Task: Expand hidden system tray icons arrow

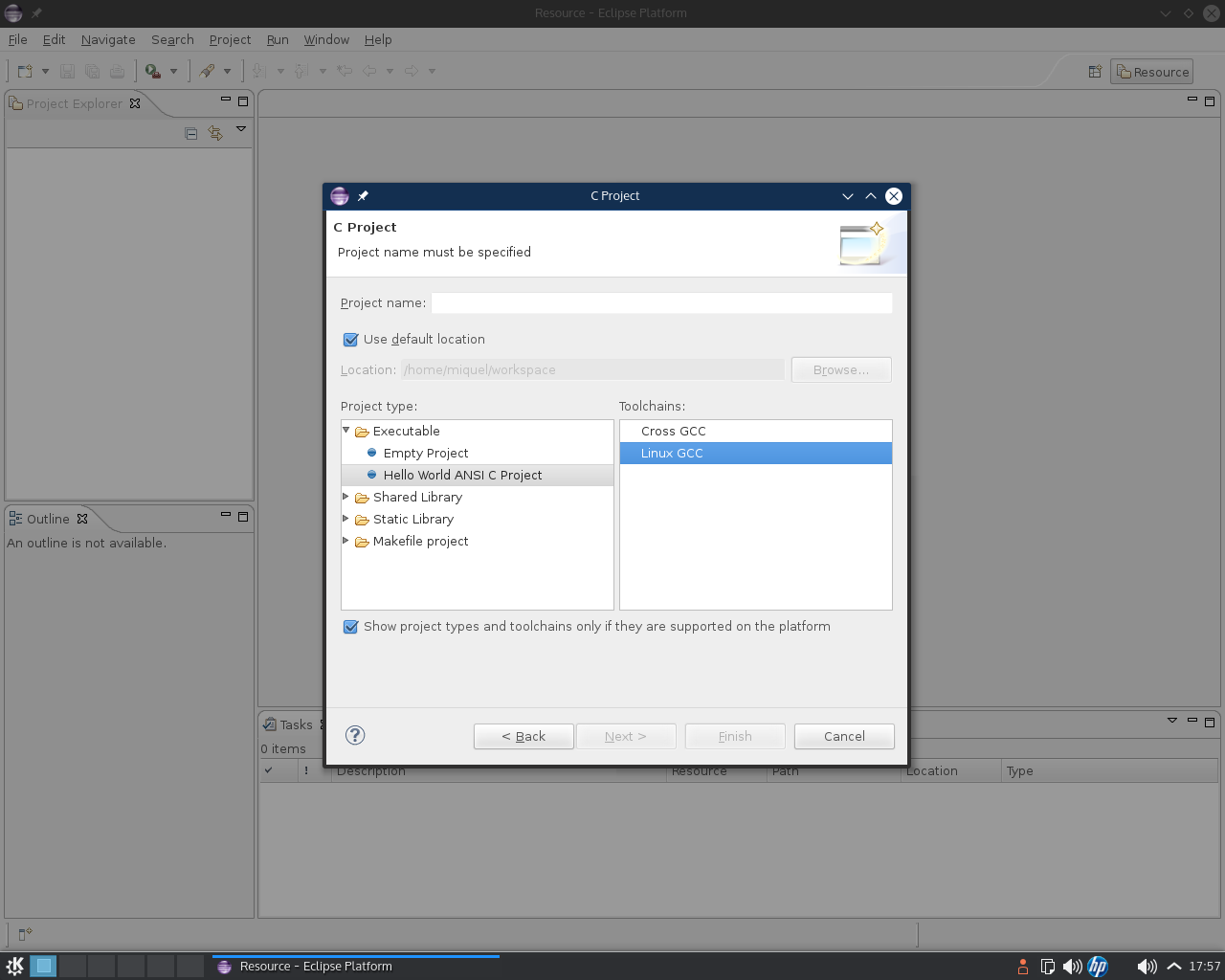Action: 1174,967
